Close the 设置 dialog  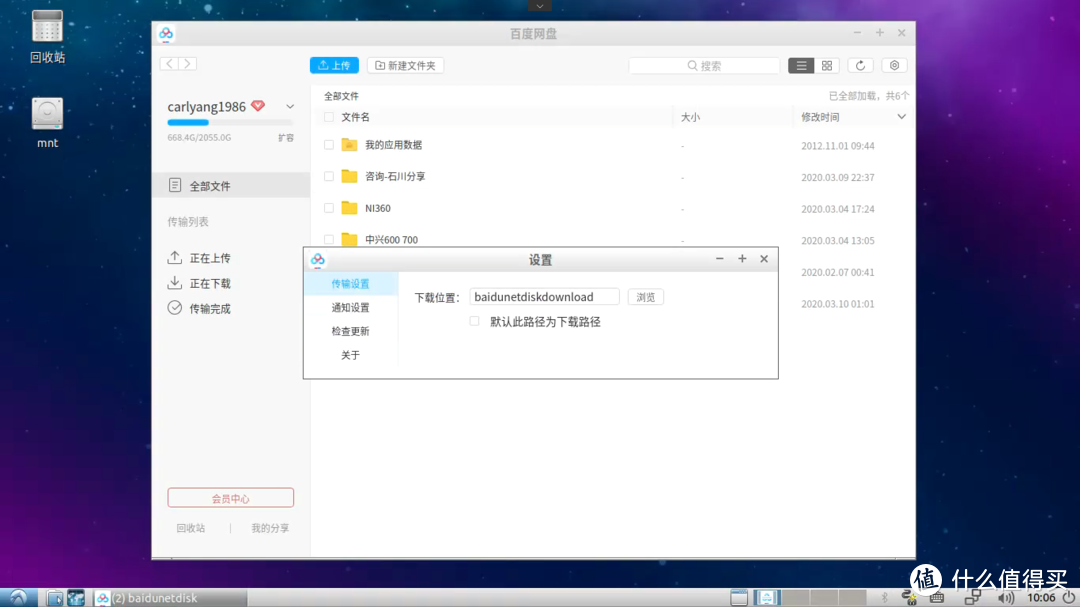click(764, 259)
